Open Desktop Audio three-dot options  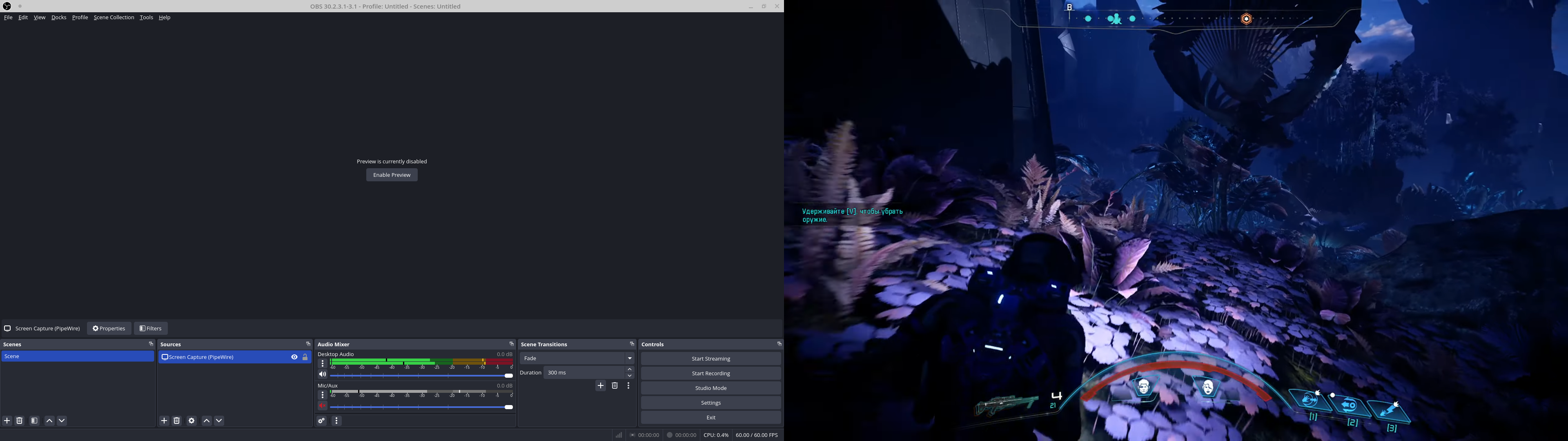point(323,364)
